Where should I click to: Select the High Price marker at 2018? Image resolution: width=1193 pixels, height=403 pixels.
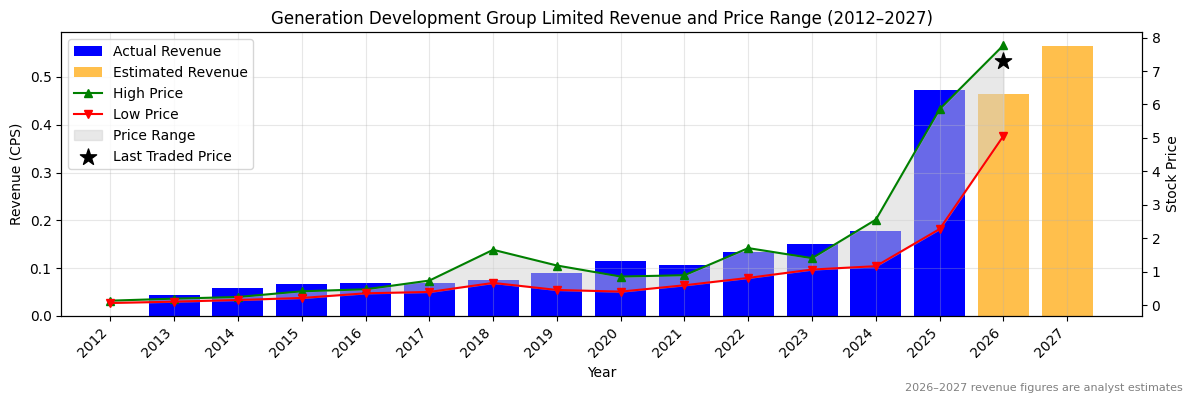(493, 250)
